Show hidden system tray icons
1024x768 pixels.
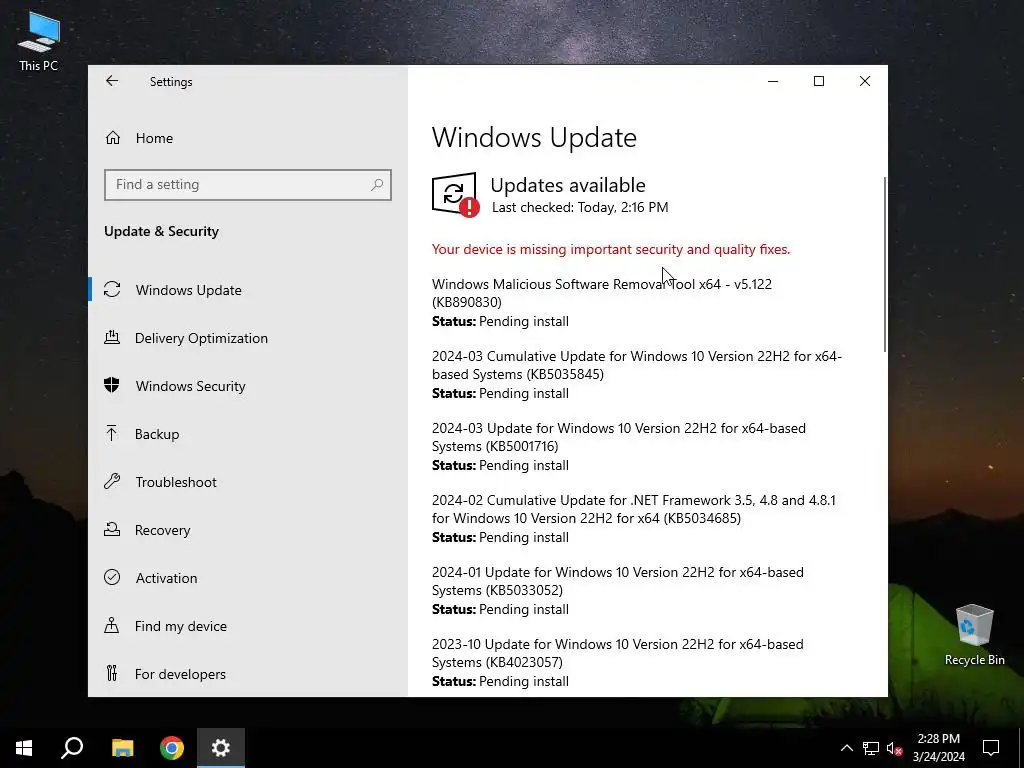tap(846, 748)
